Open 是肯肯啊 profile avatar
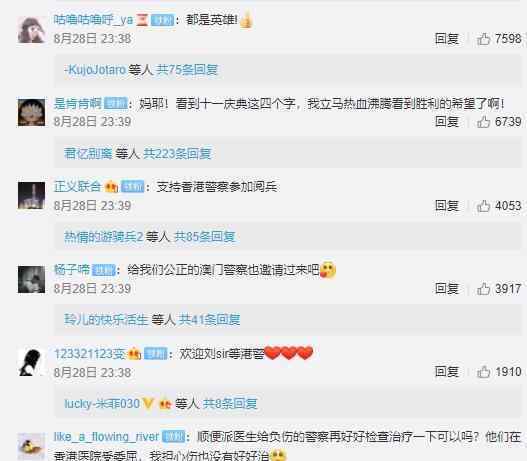The width and height of the screenshot is (527, 461). coord(31,113)
